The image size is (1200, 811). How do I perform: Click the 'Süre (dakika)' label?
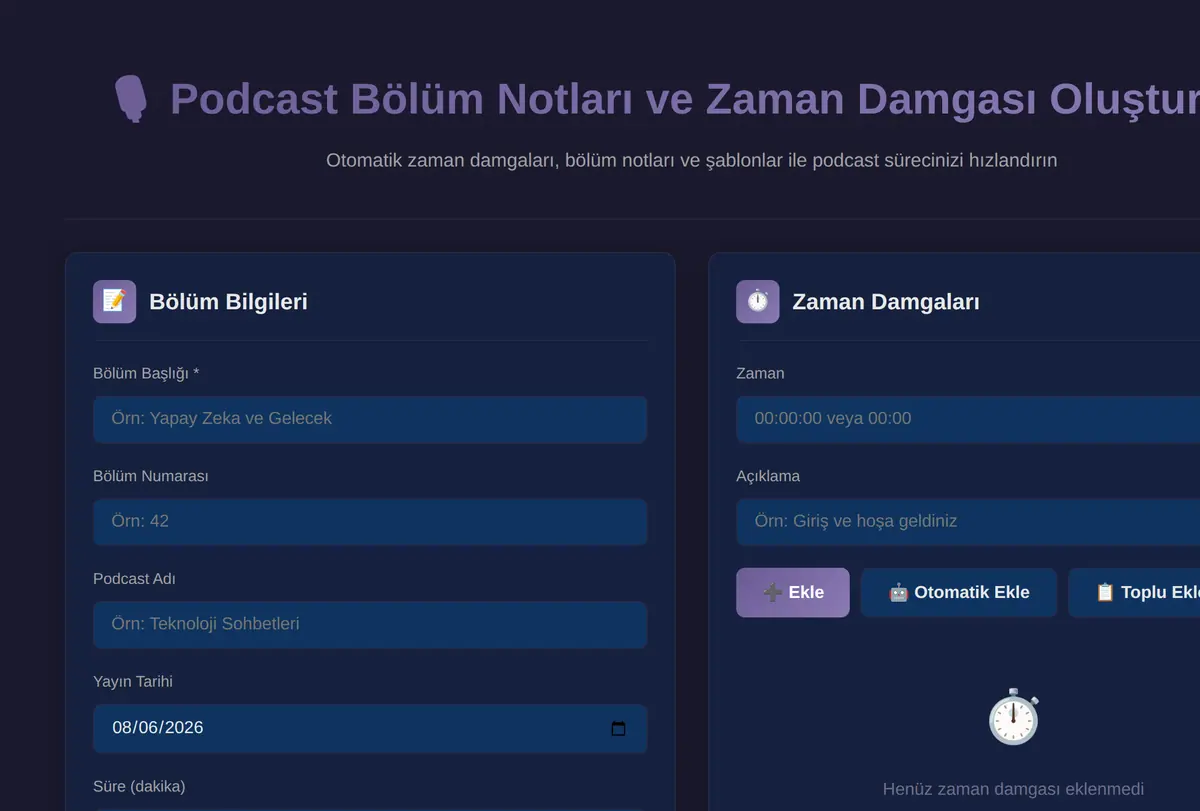[x=139, y=786]
